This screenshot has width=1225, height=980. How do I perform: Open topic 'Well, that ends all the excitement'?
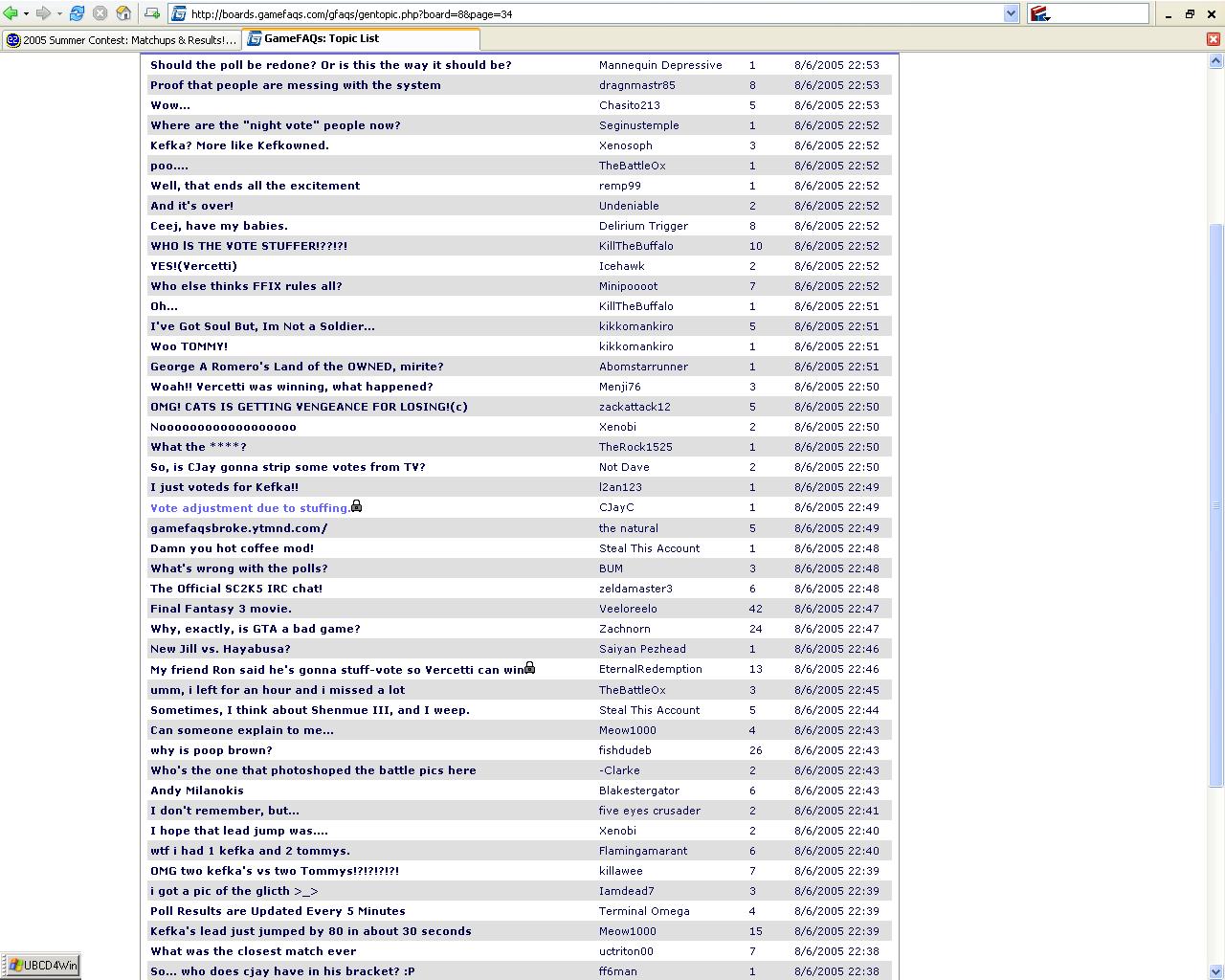click(x=256, y=186)
